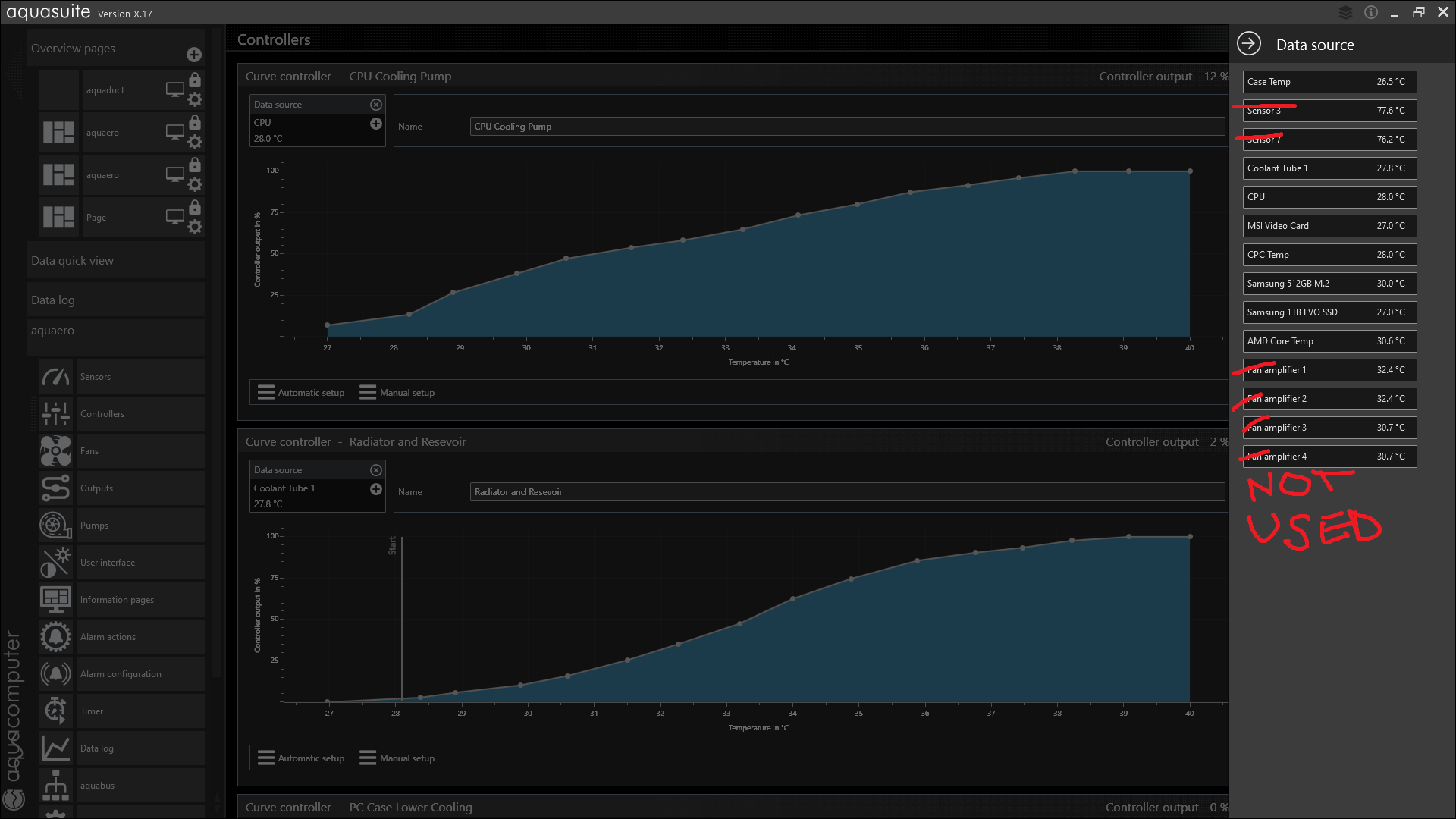1456x819 pixels.
Task: Expand Automatic setup under Radiator and Resevoir
Action: (x=301, y=758)
